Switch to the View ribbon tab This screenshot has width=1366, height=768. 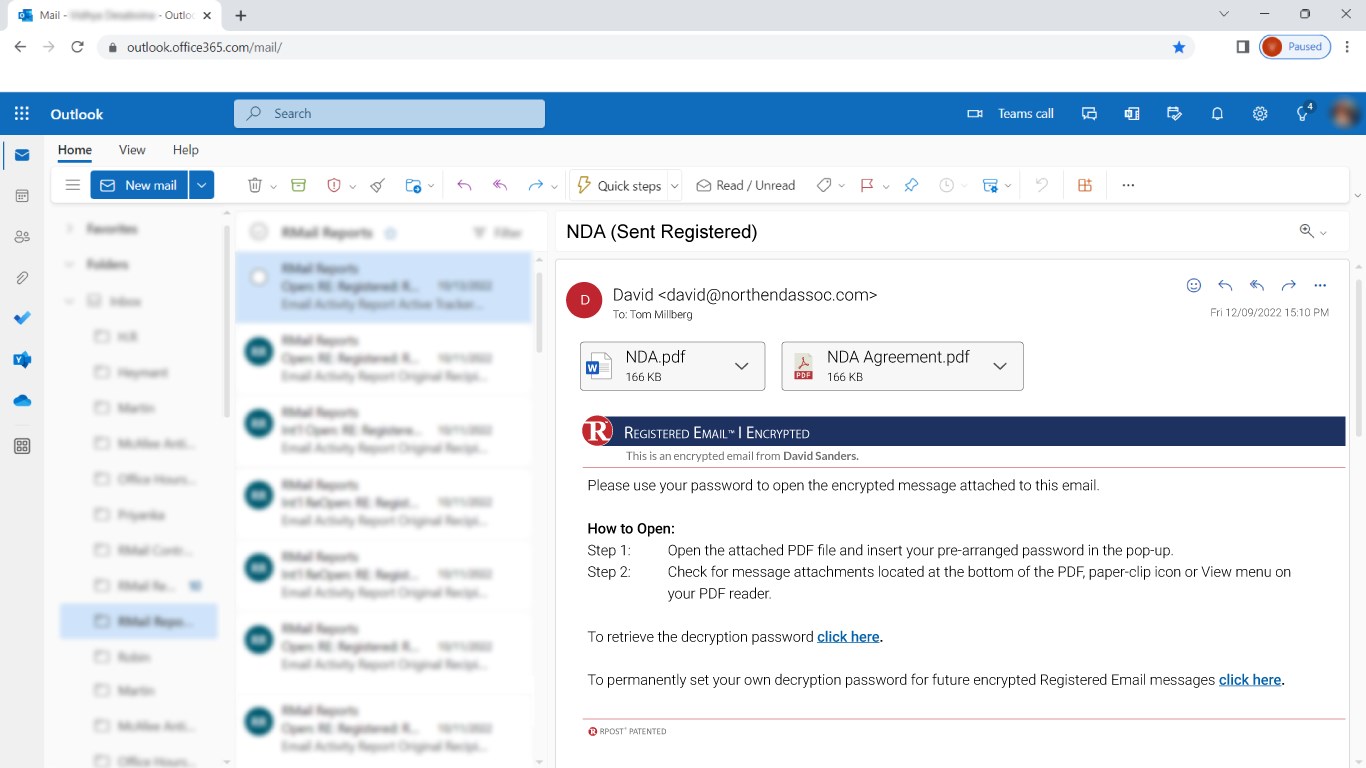pyautogui.click(x=132, y=150)
